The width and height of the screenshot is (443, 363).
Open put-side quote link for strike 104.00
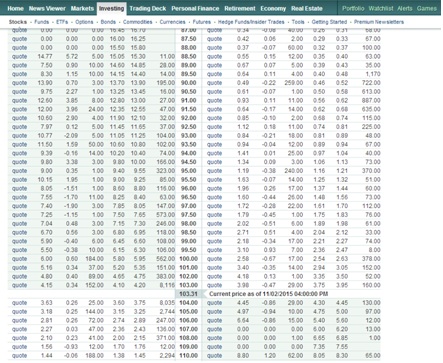214,303
